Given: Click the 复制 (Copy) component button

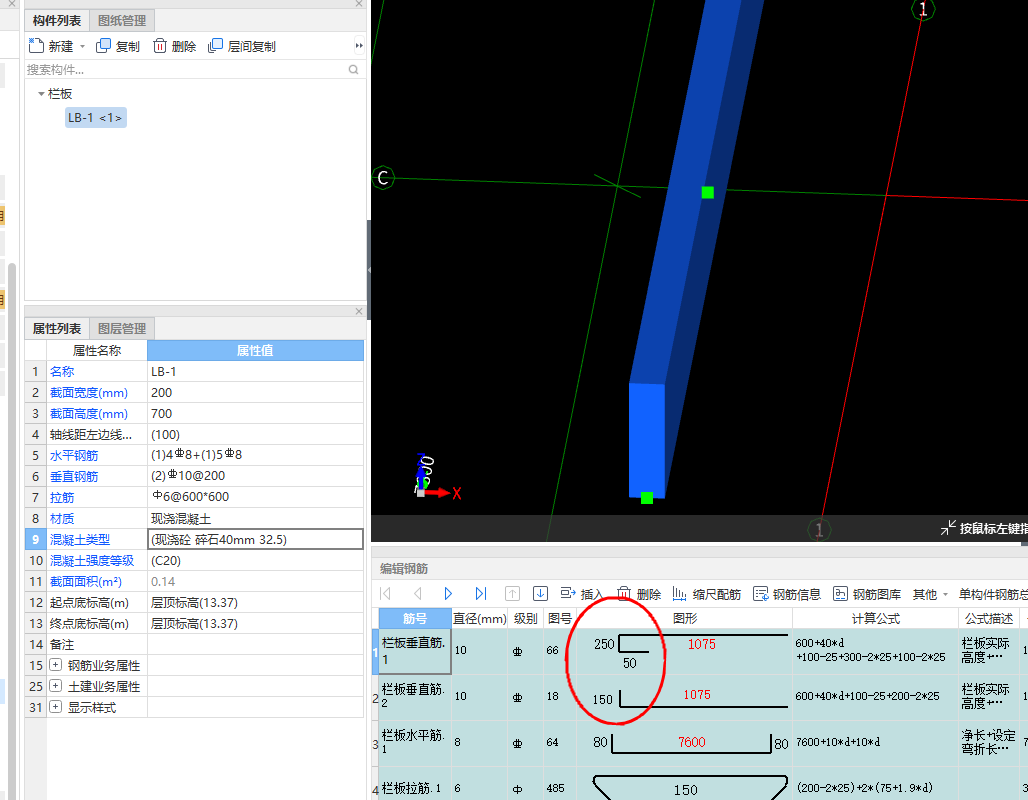Looking at the screenshot, I should 117,46.
